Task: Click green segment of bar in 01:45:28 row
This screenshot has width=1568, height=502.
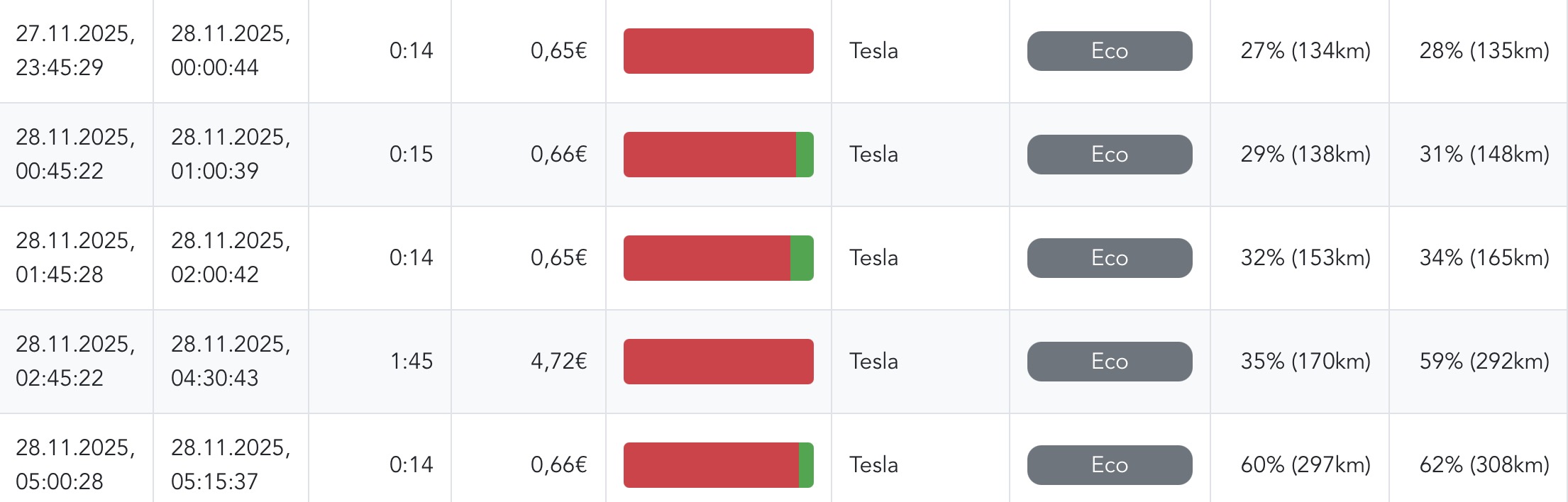Action: coord(802,258)
